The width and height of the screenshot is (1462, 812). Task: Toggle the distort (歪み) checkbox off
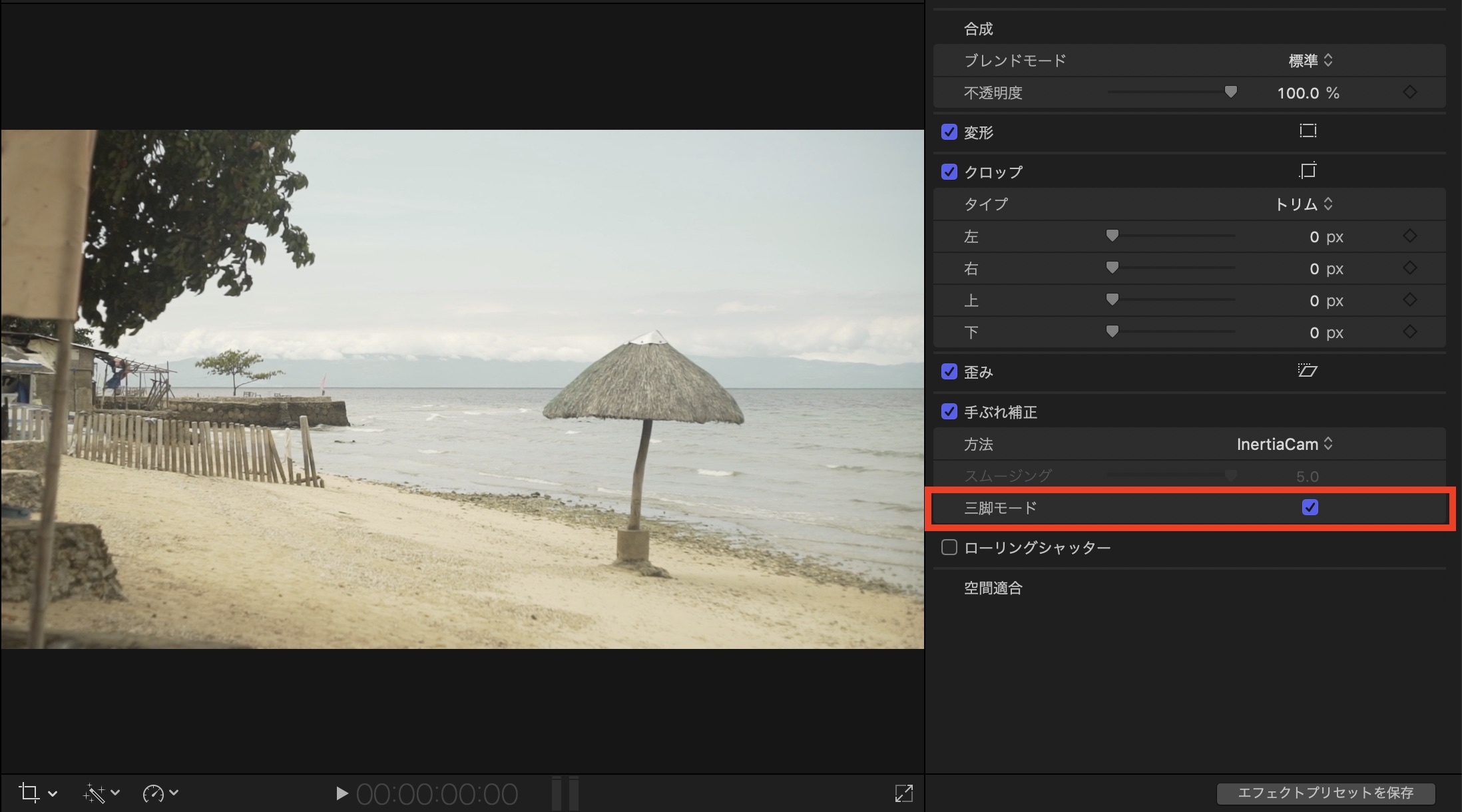949,371
